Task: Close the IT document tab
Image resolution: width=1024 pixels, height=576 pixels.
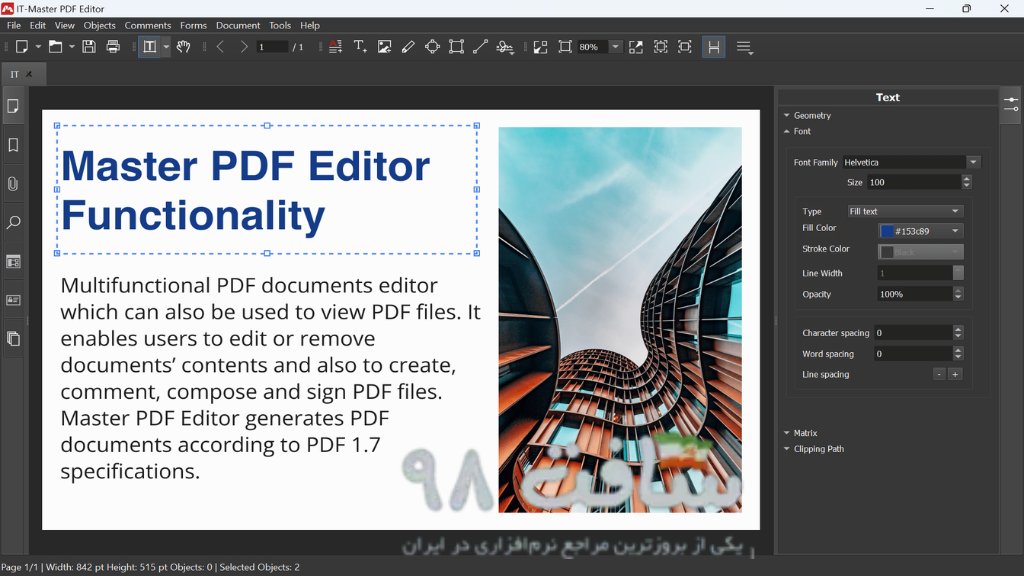Action: coord(29,74)
